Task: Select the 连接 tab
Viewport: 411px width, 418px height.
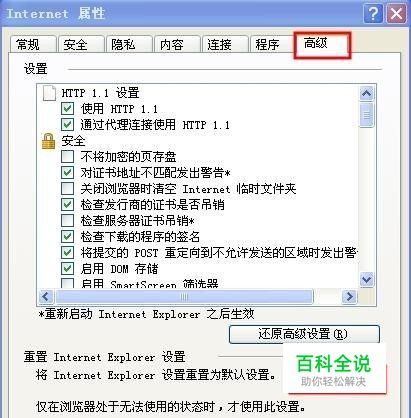Action: click(225, 44)
